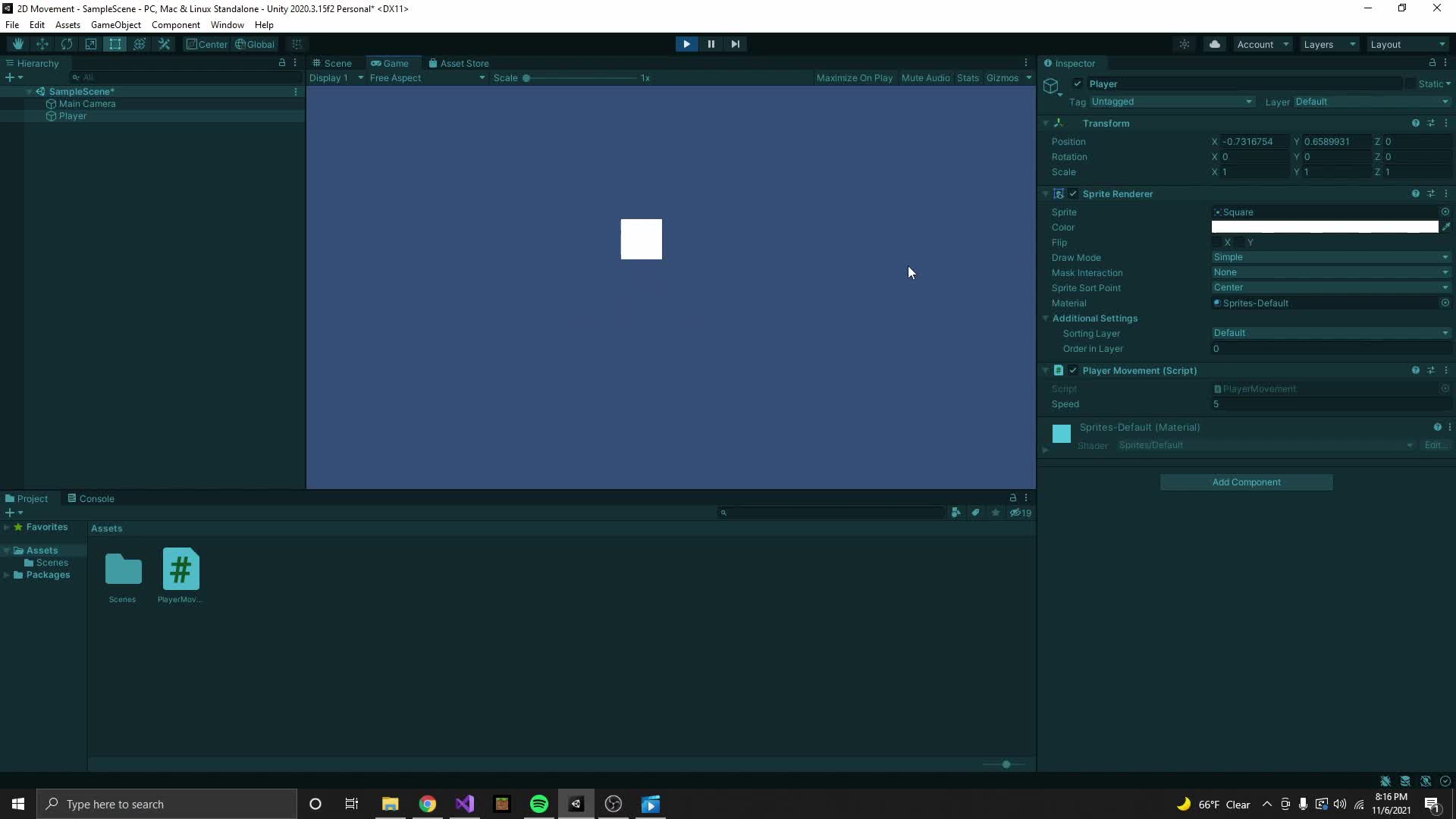This screenshot has height=819, width=1456.
Task: Open Unity Collaborate cloud services
Action: (1215, 44)
